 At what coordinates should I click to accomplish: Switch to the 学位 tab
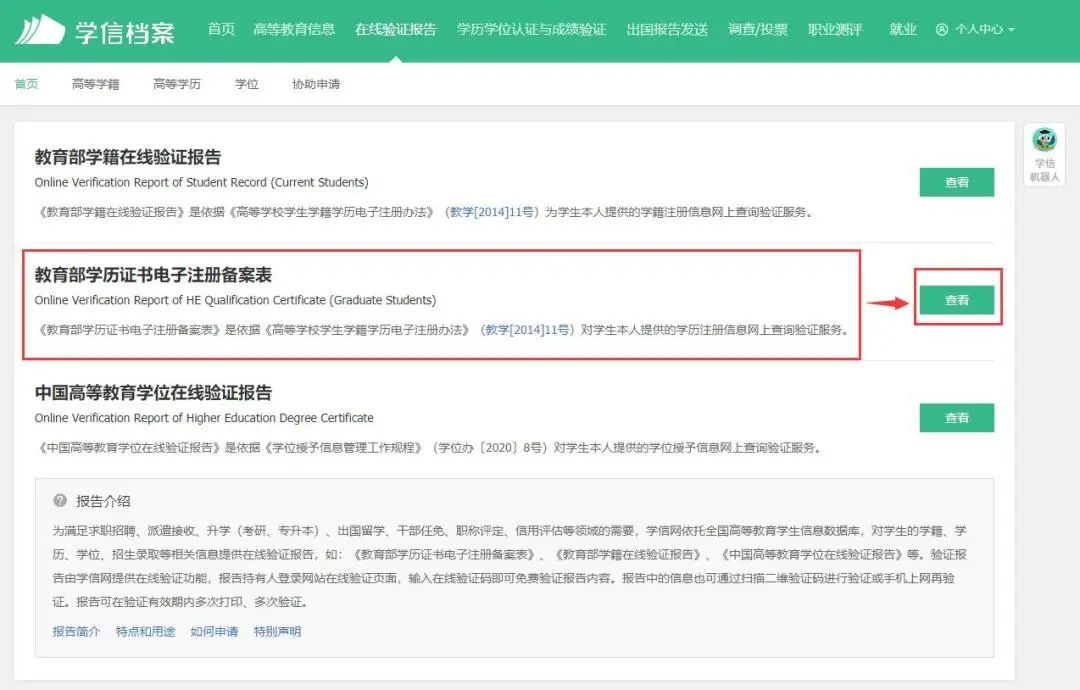point(247,84)
